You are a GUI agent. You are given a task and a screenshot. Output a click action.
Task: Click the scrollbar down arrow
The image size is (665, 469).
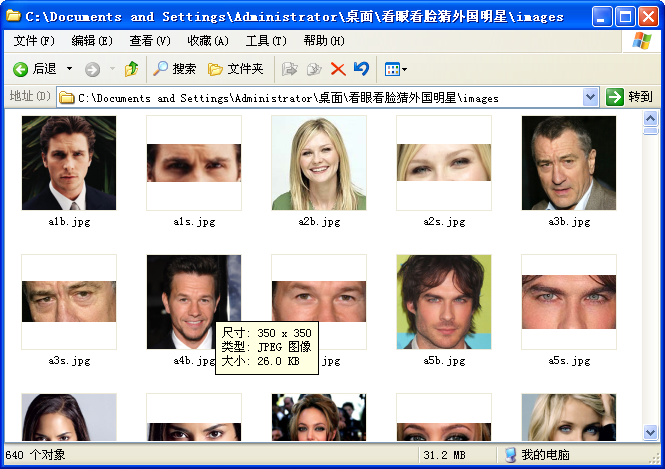pos(650,432)
